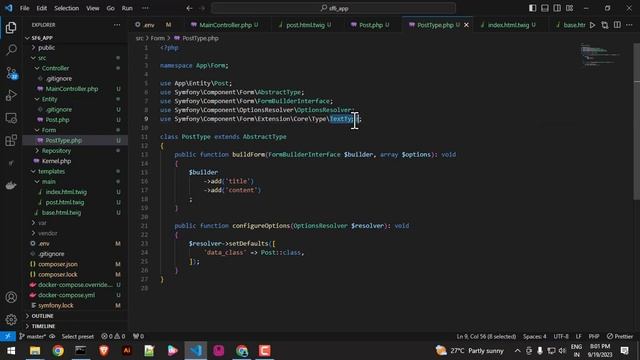
Task: Click the master branch in status bar
Action: (x=33, y=336)
